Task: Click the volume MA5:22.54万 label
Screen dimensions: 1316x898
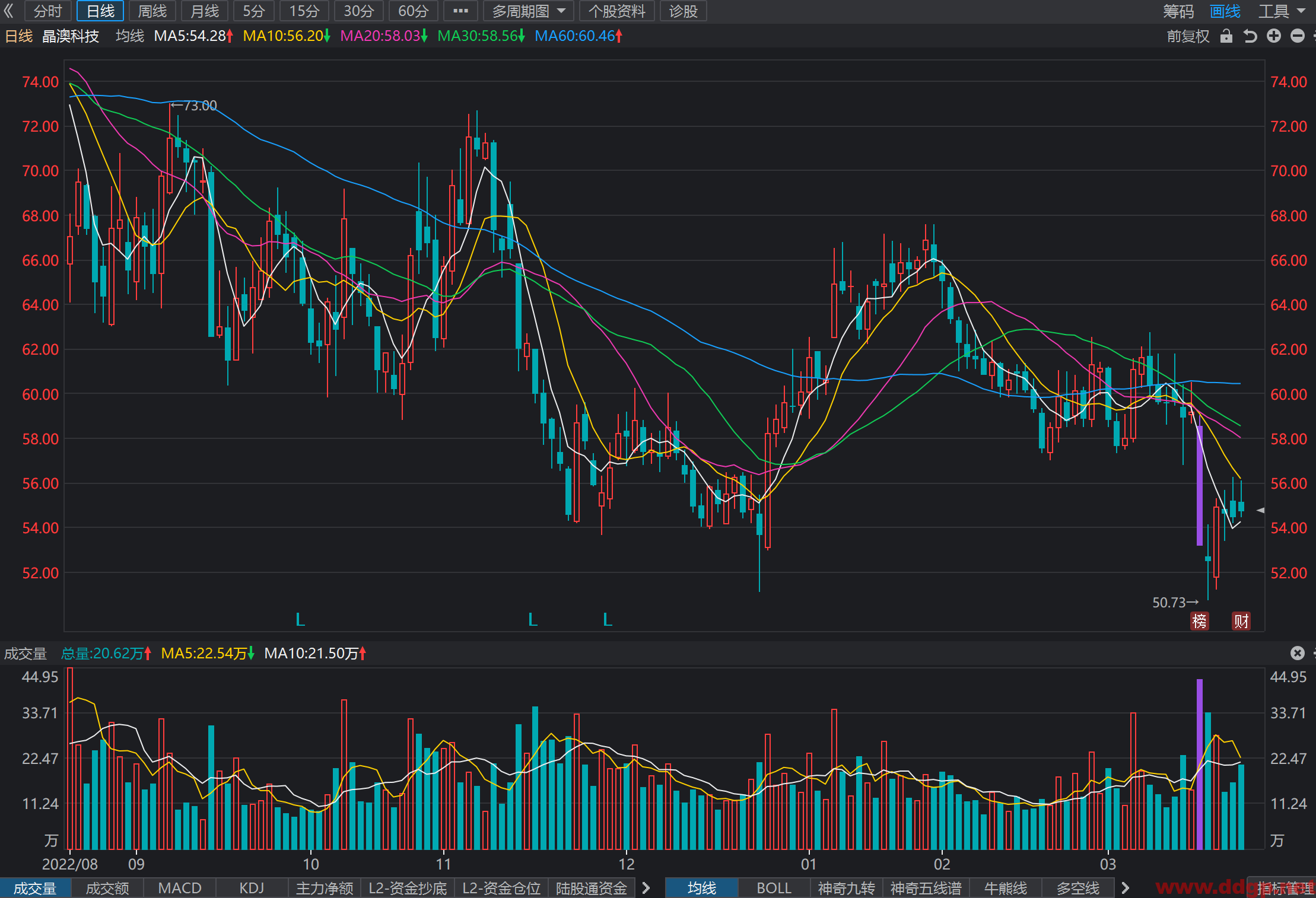Action: [208, 653]
